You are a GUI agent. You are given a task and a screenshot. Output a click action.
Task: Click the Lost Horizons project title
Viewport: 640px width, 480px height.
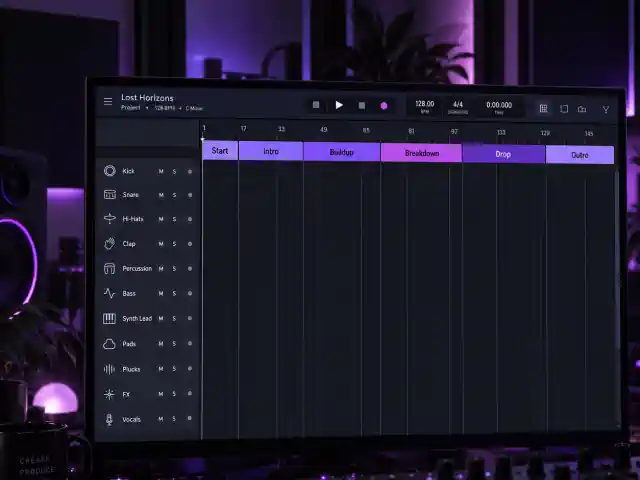[x=147, y=98]
